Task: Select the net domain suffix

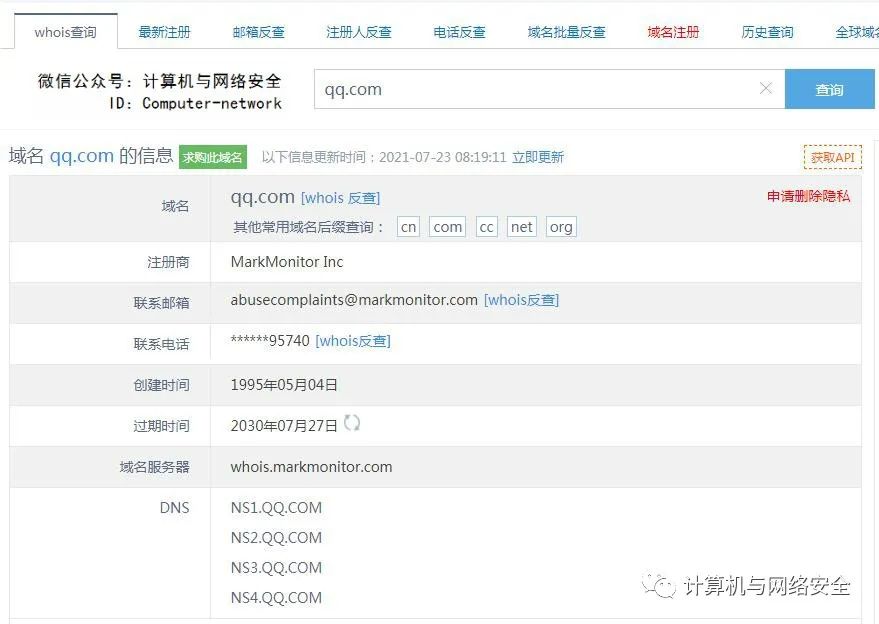Action: click(521, 227)
